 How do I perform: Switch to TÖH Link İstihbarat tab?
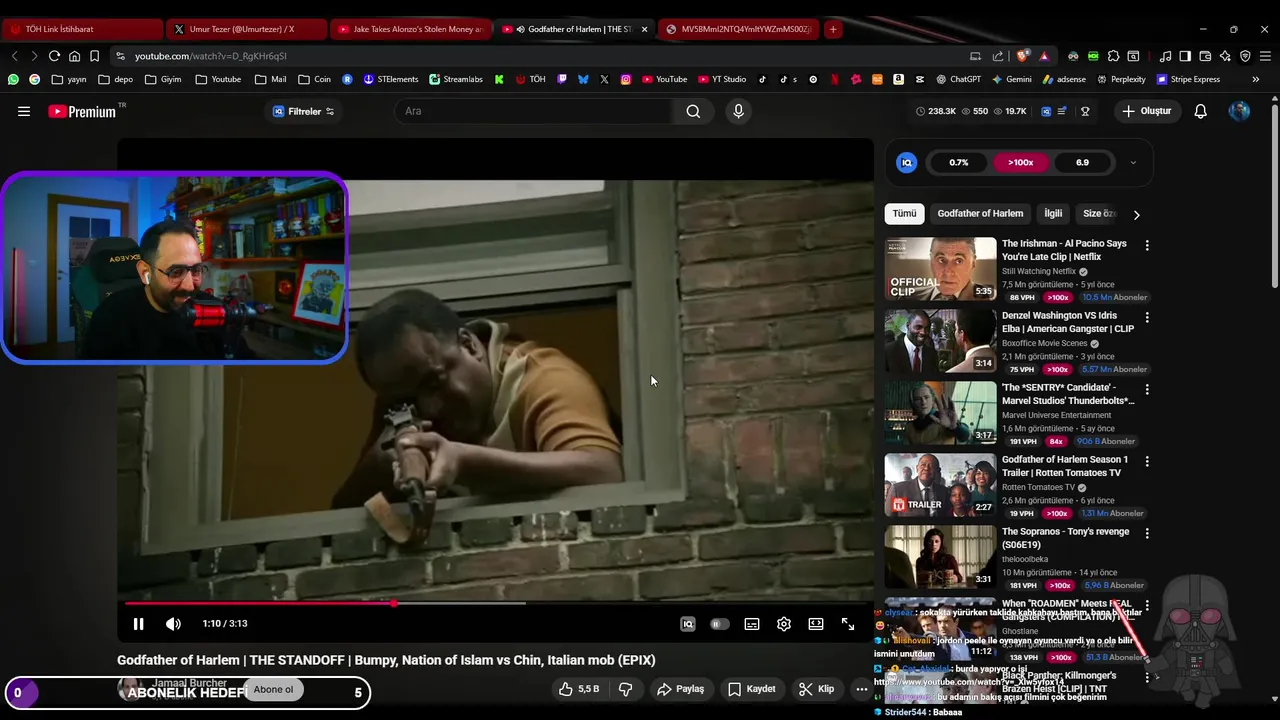(x=84, y=29)
